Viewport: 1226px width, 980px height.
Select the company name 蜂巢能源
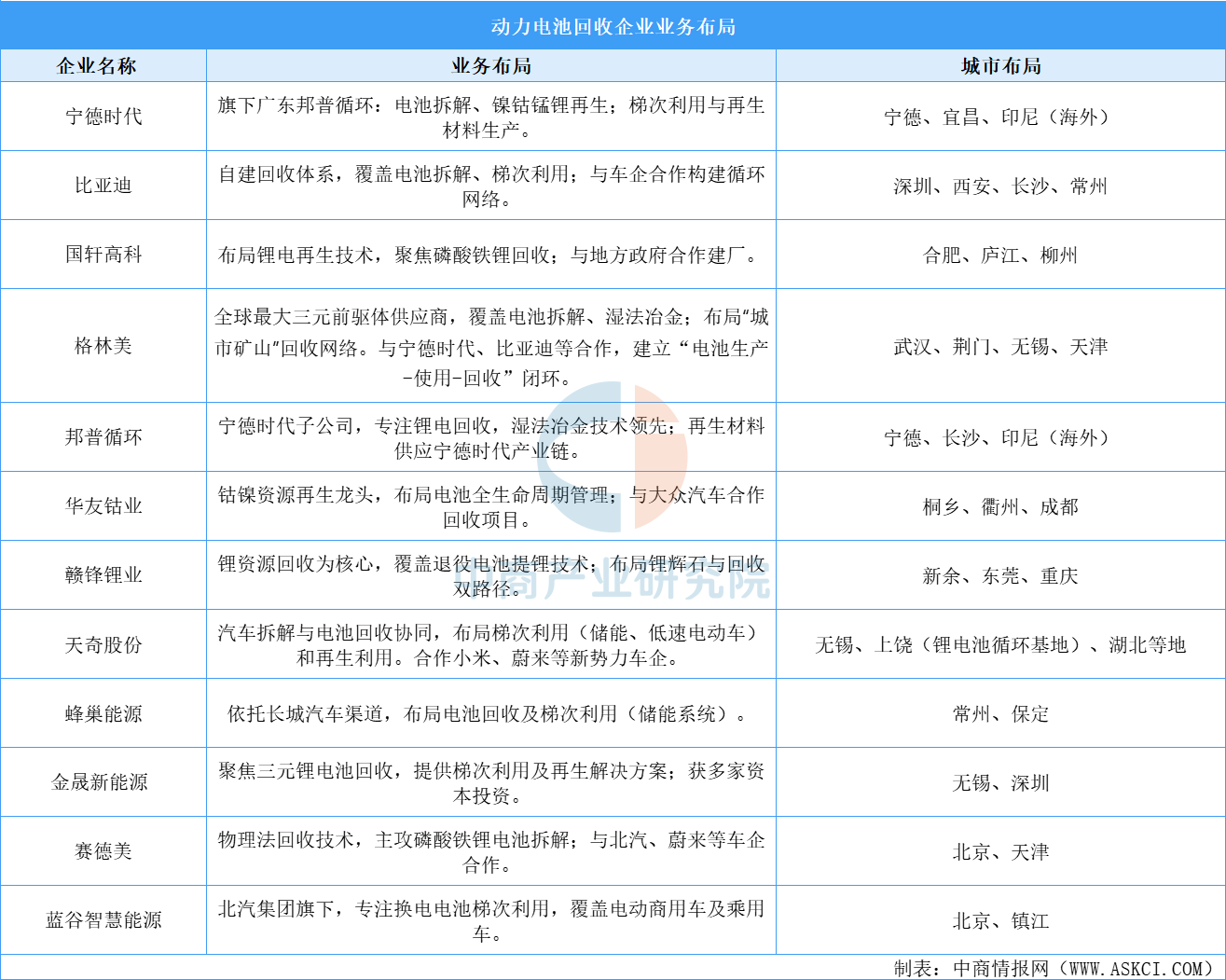(103, 713)
